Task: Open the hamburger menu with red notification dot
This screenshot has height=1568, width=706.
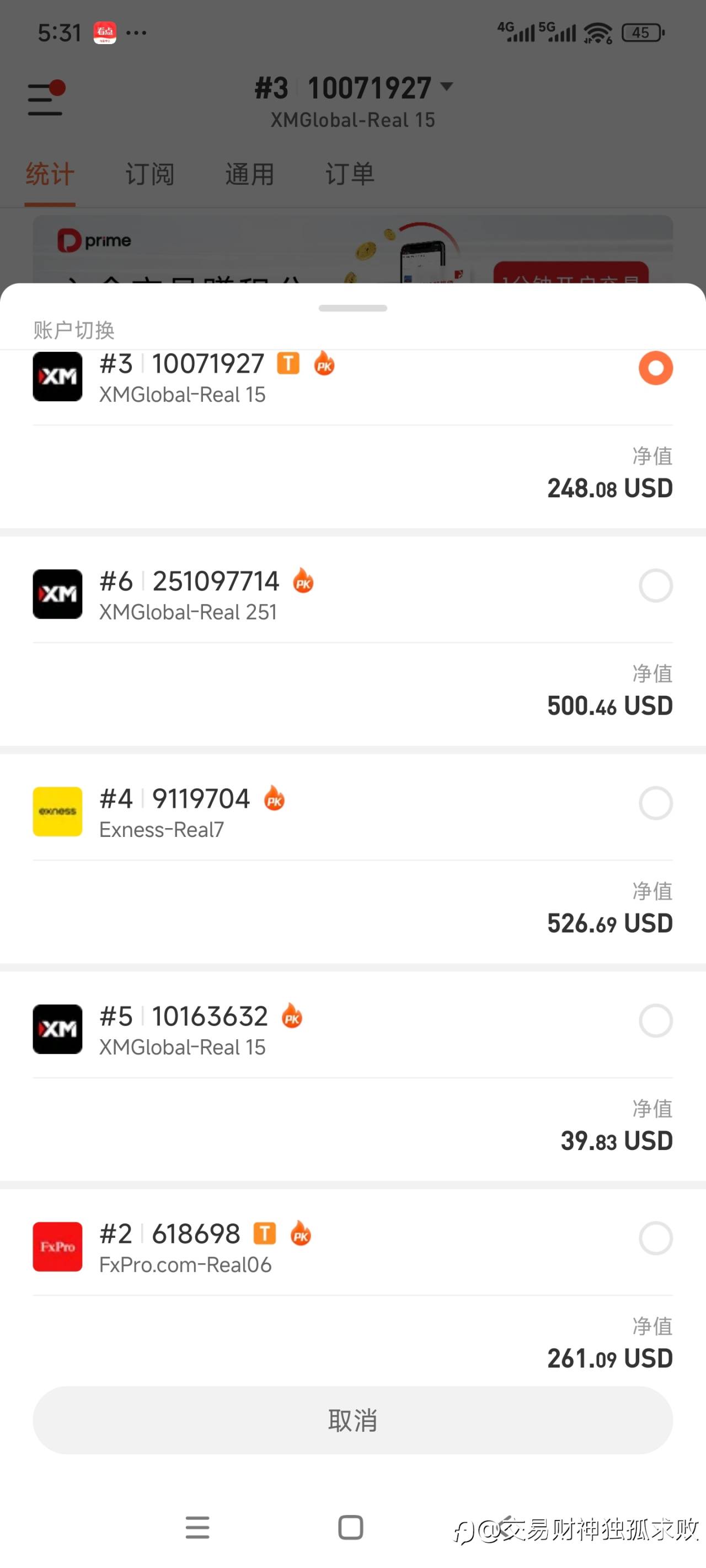Action: click(46, 99)
